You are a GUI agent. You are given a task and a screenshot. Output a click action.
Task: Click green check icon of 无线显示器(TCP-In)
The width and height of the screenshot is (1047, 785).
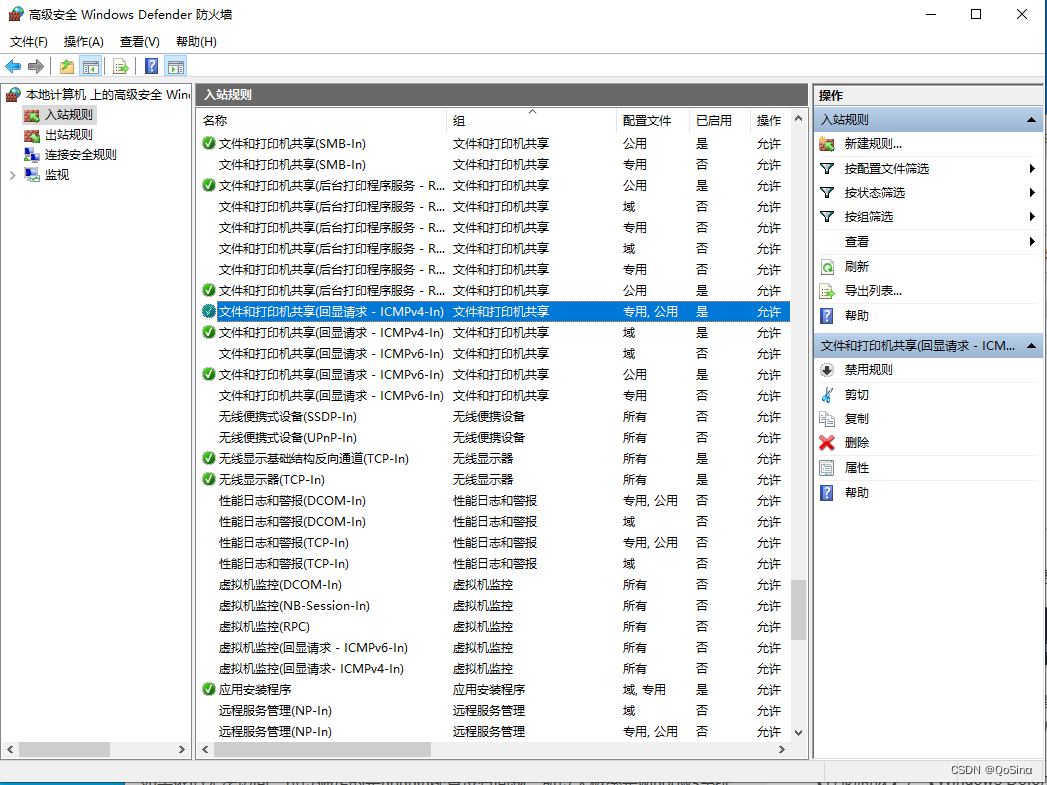tap(208, 479)
